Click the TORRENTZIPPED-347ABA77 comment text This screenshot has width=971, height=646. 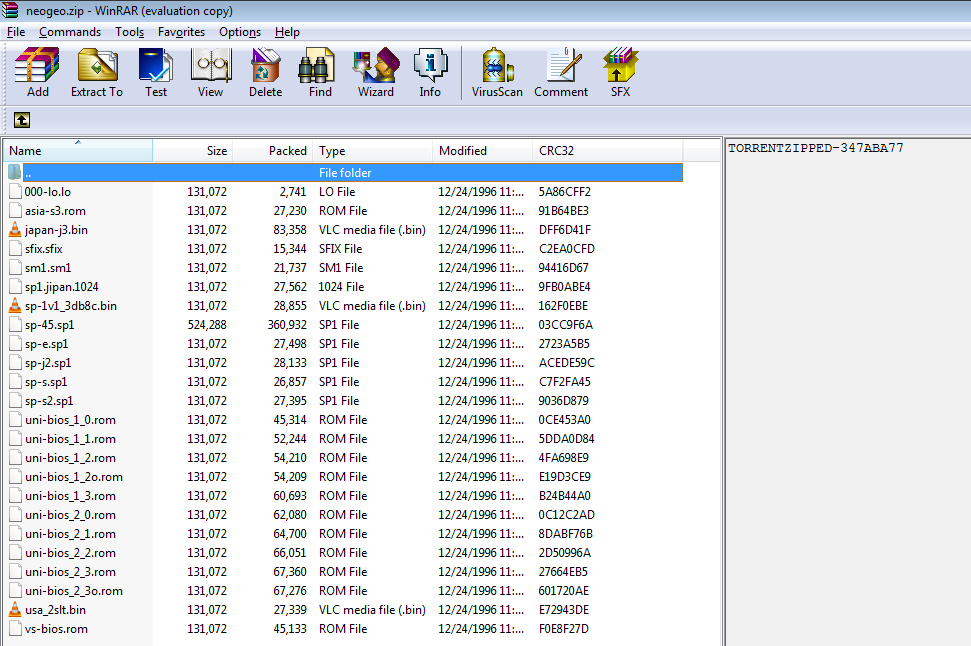coord(816,148)
